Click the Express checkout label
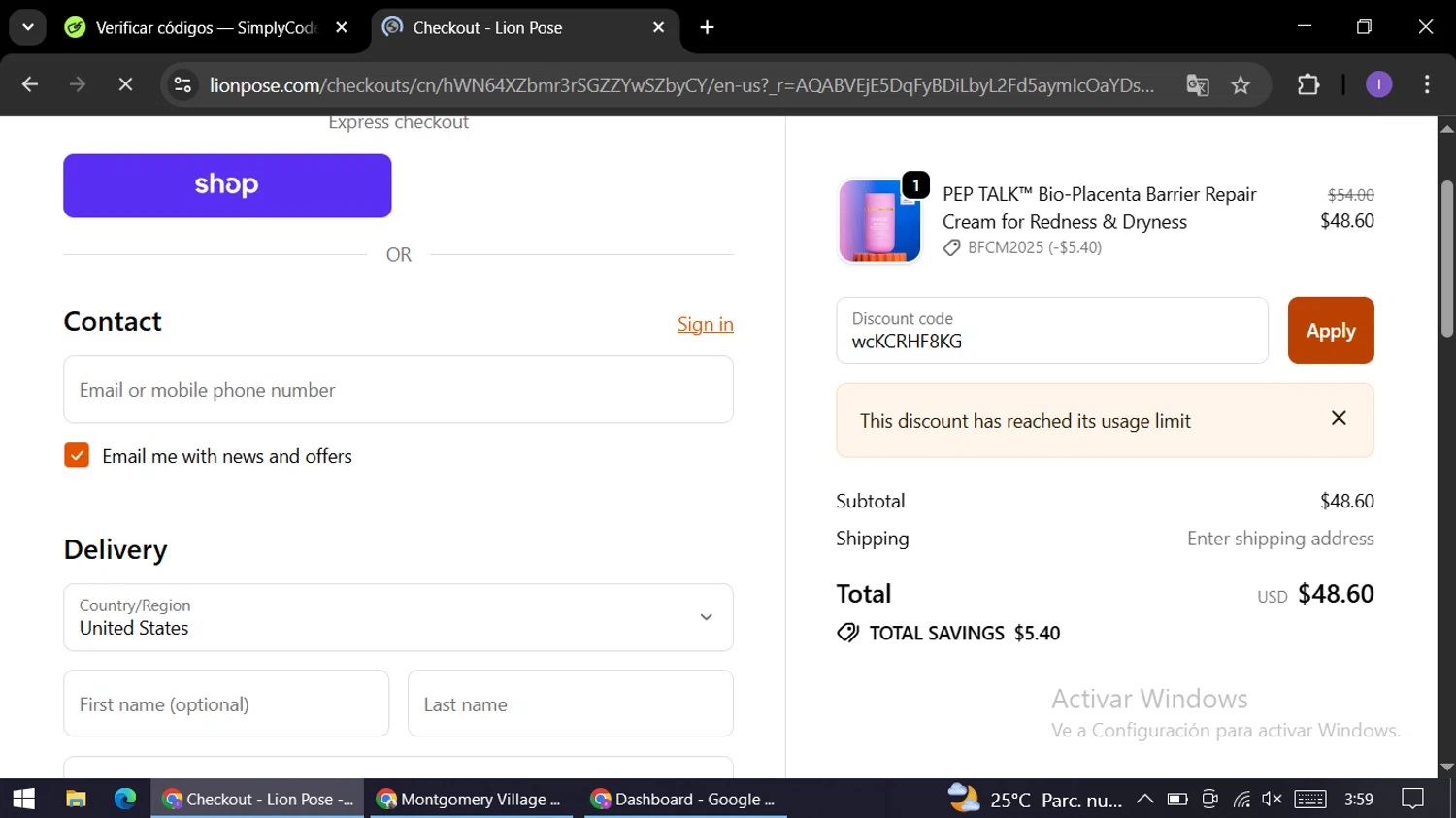The image size is (1456, 818). pyautogui.click(x=398, y=122)
